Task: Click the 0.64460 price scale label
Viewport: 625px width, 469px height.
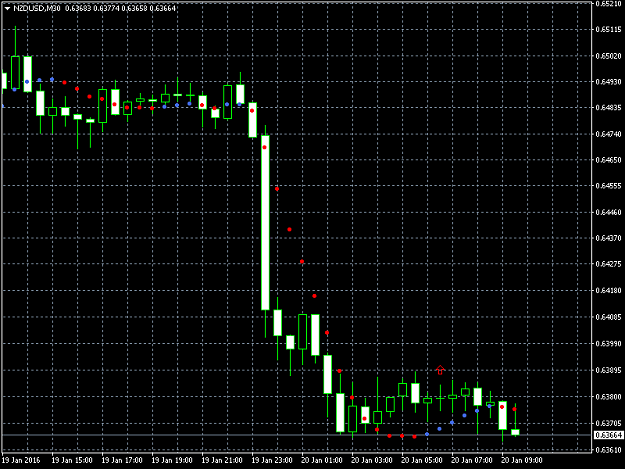Action: pyautogui.click(x=608, y=212)
